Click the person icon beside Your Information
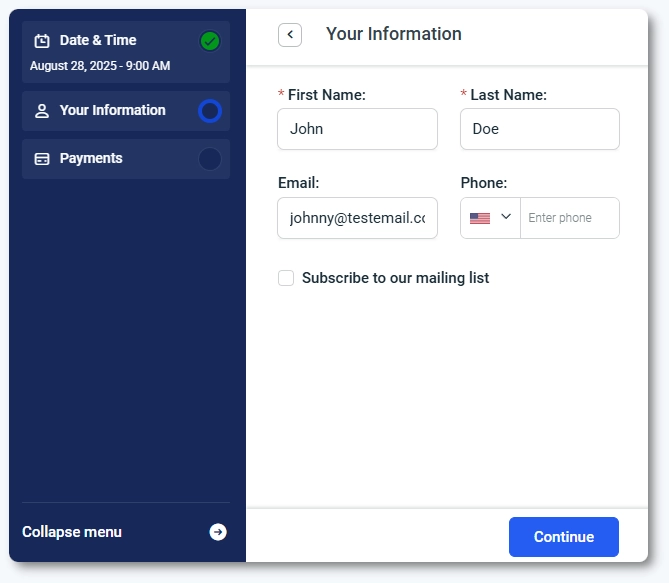The image size is (669, 583). point(42,111)
